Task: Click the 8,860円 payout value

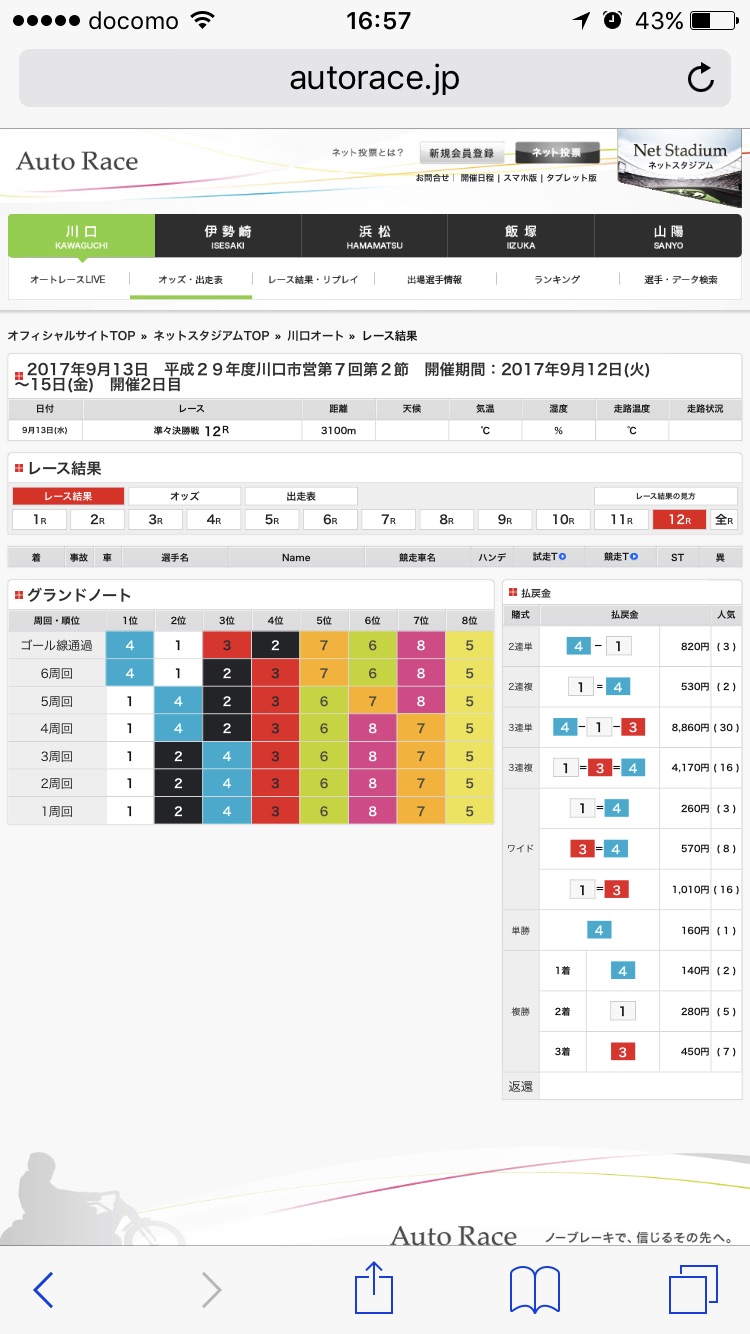Action: click(690, 727)
